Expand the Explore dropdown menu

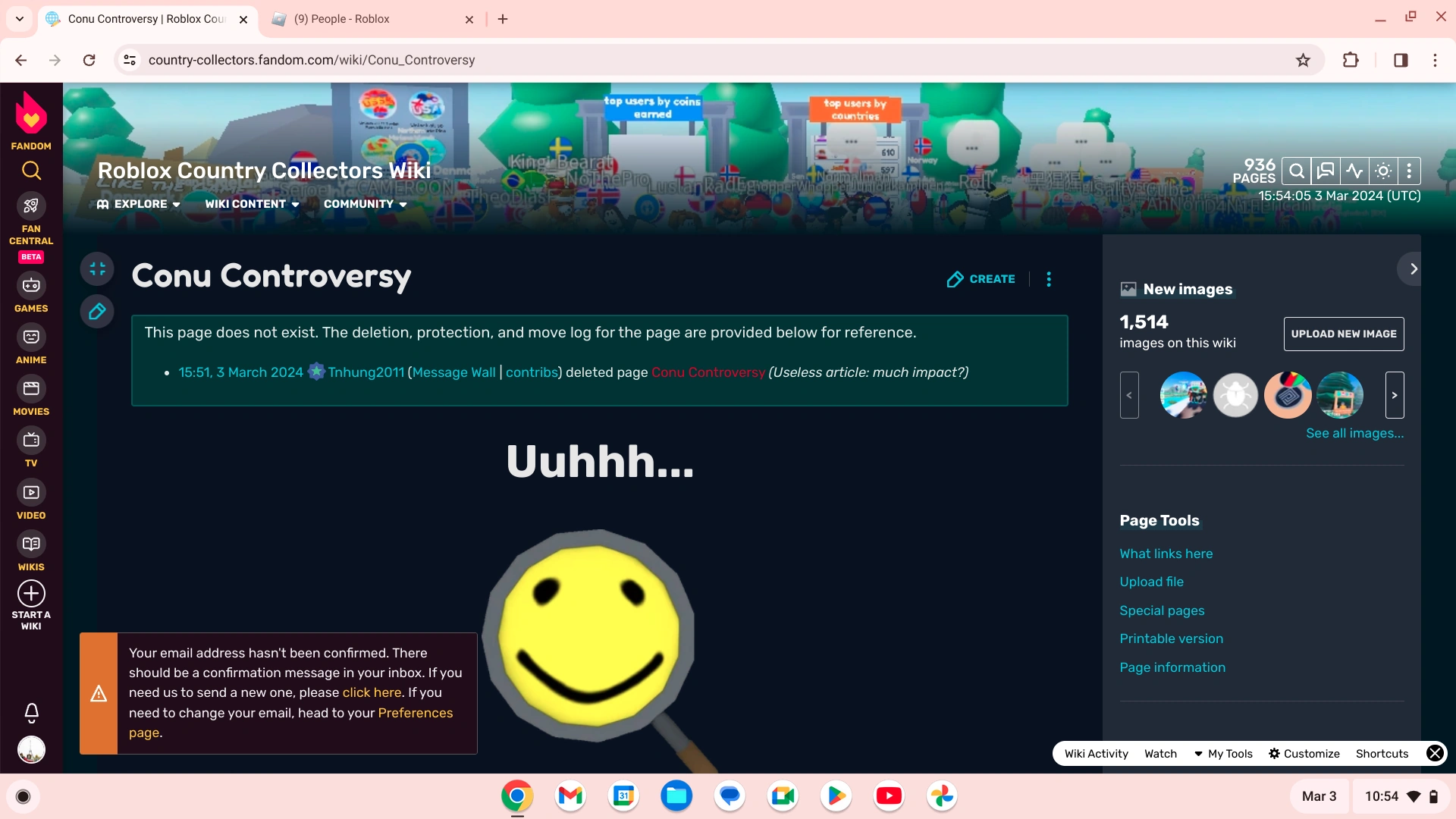(x=139, y=204)
